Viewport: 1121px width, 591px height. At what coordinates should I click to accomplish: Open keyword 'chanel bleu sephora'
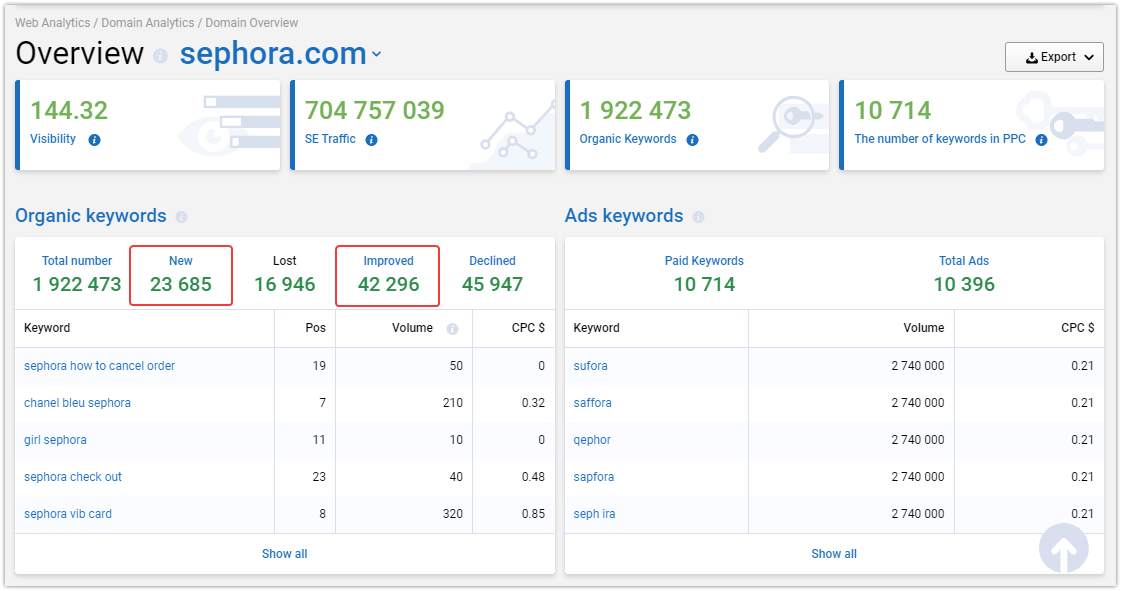pyautogui.click(x=77, y=403)
